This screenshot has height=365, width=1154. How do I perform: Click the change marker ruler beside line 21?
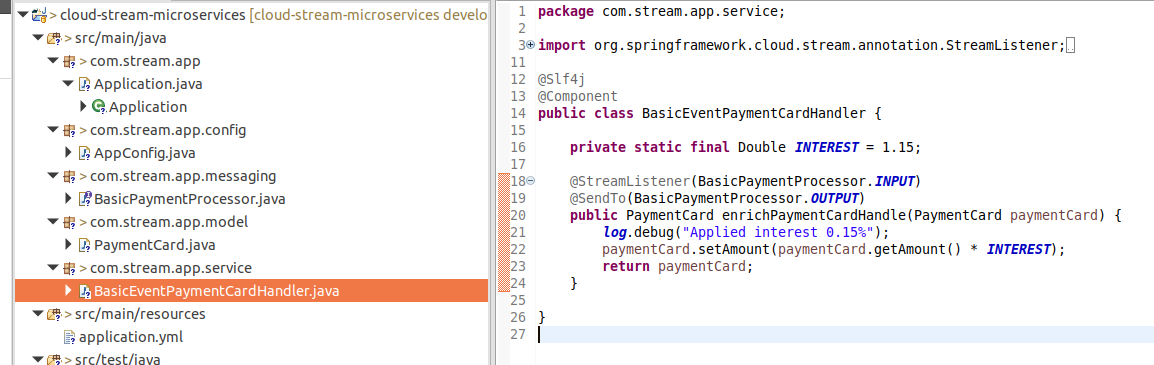coord(504,232)
